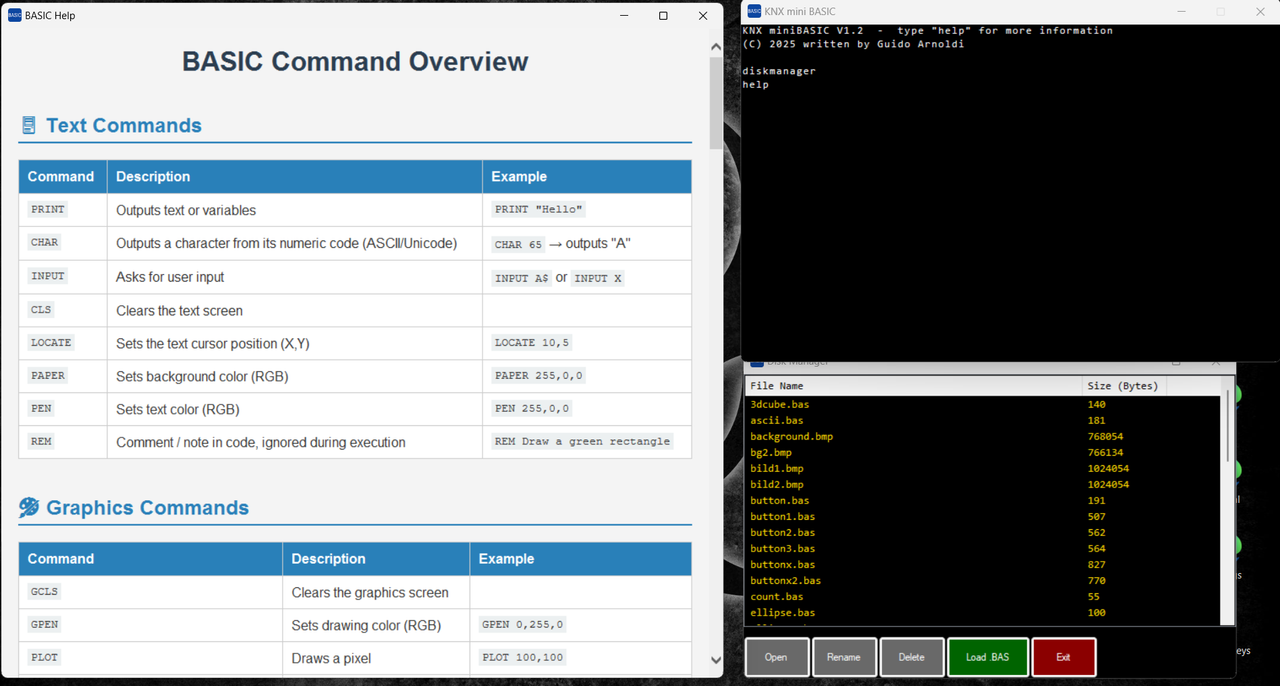Viewport: 1280px width, 686px height.
Task: Click the "help" line in the BASIC console
Action: click(756, 85)
